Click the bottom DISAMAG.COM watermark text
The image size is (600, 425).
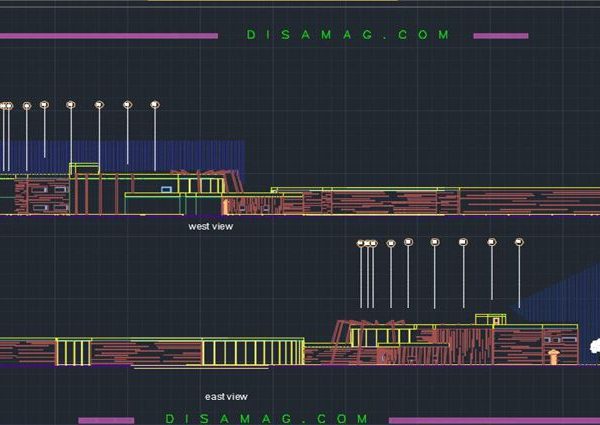pos(266,419)
